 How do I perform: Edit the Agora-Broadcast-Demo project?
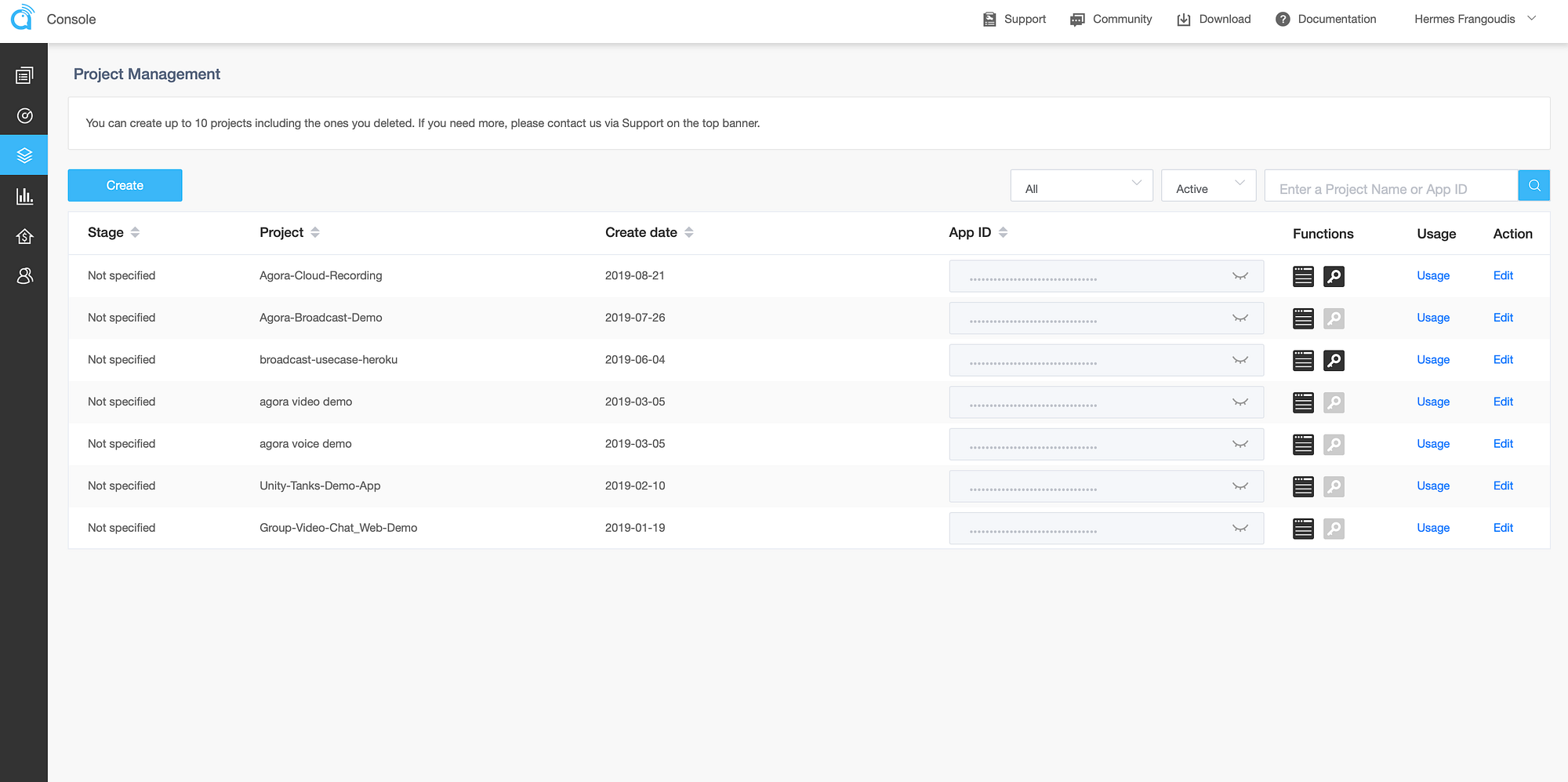coord(1503,318)
